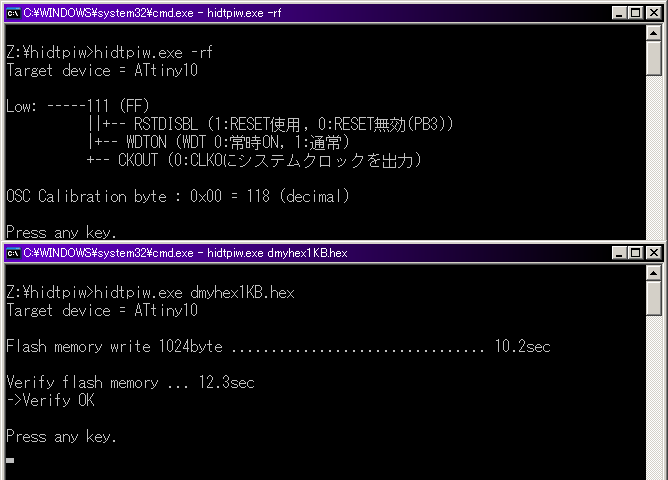Click the 'OSC Calibration byte' output line

(x=178, y=196)
